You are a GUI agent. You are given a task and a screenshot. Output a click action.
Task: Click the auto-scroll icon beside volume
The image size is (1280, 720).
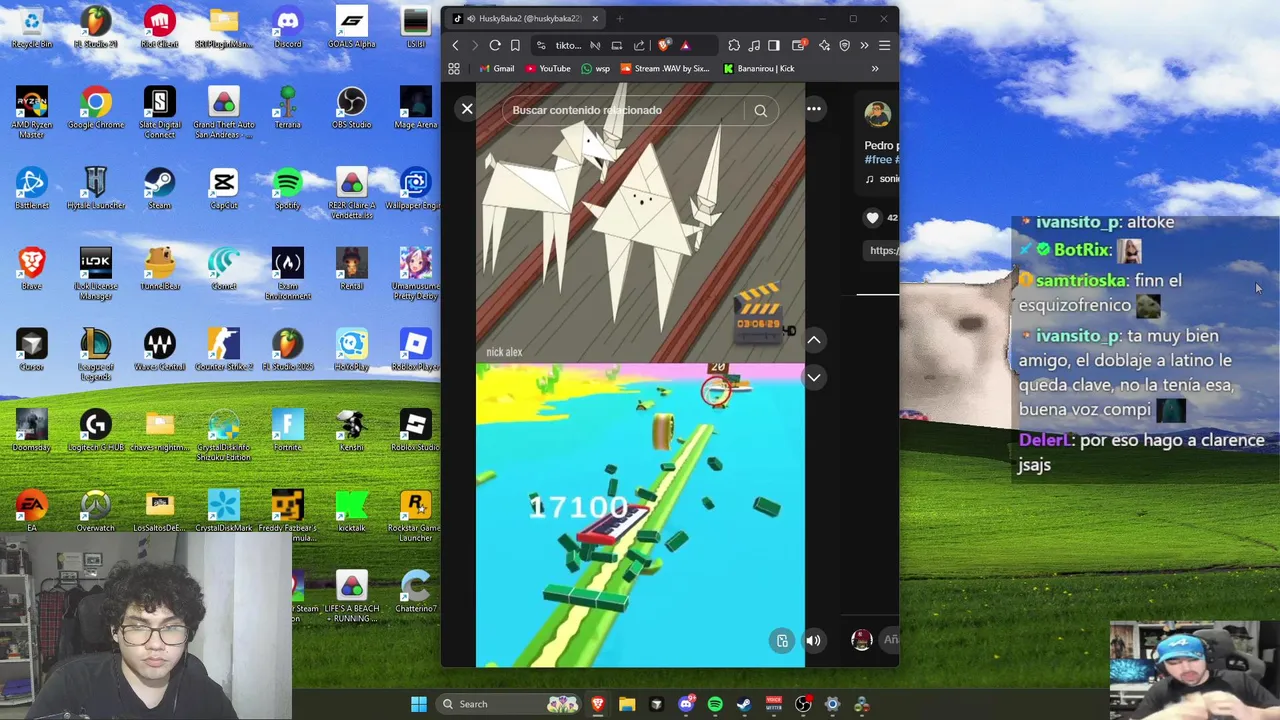pyautogui.click(x=782, y=641)
